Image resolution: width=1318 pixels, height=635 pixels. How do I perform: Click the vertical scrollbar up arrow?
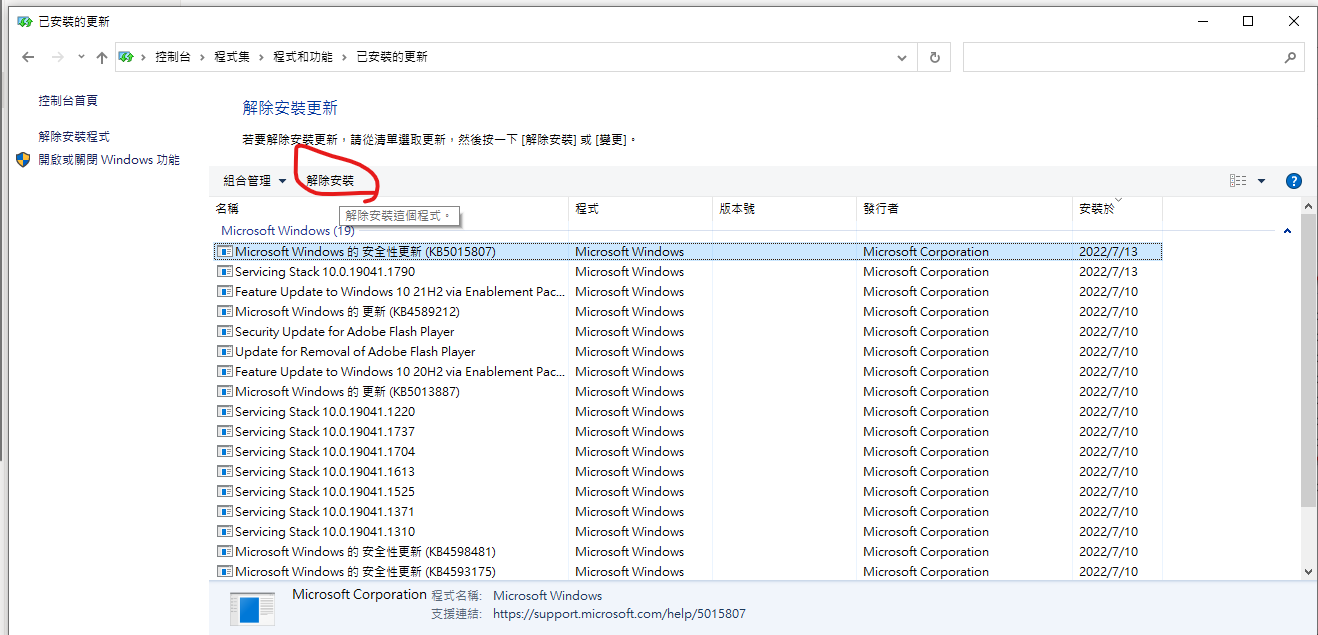pyautogui.click(x=1308, y=206)
